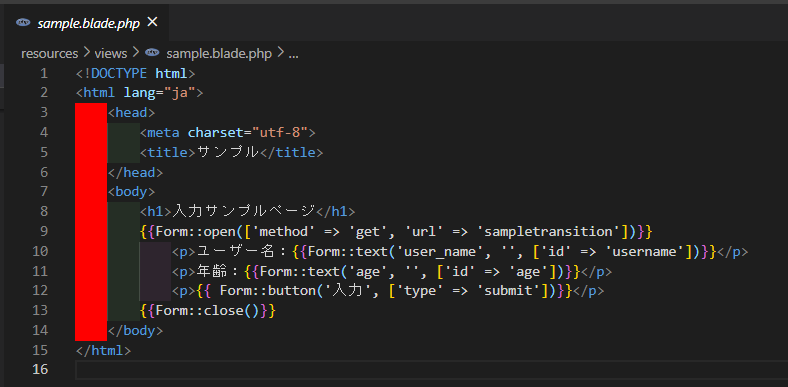This screenshot has width=788, height=387.
Task: Expand the breadcrumb ellipsis symbol
Action: coord(293,54)
